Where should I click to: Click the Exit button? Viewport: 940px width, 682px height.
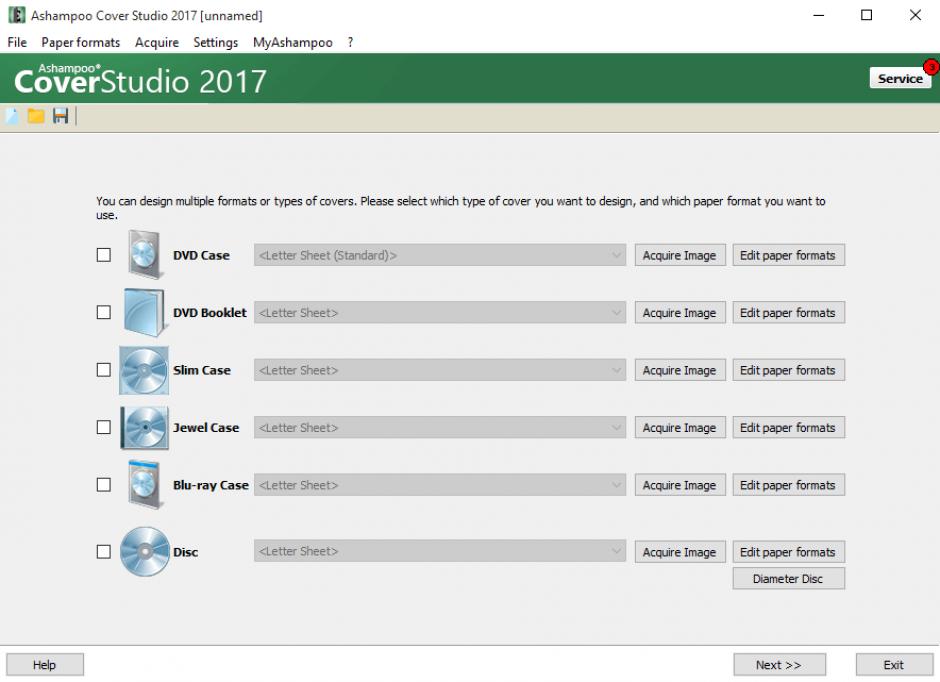[894, 665]
